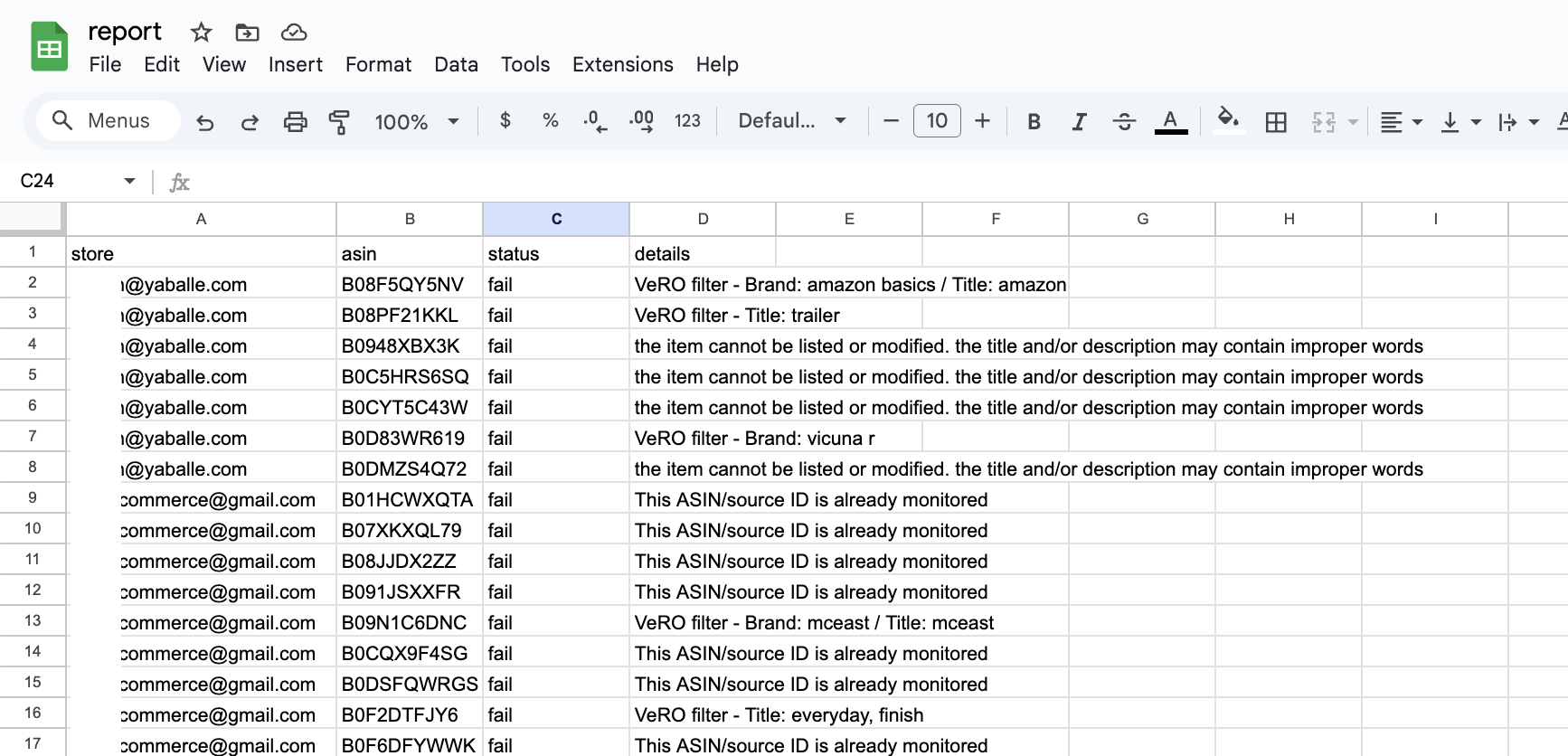Select the row 9 header
The height and width of the screenshot is (756, 1568).
point(33,497)
